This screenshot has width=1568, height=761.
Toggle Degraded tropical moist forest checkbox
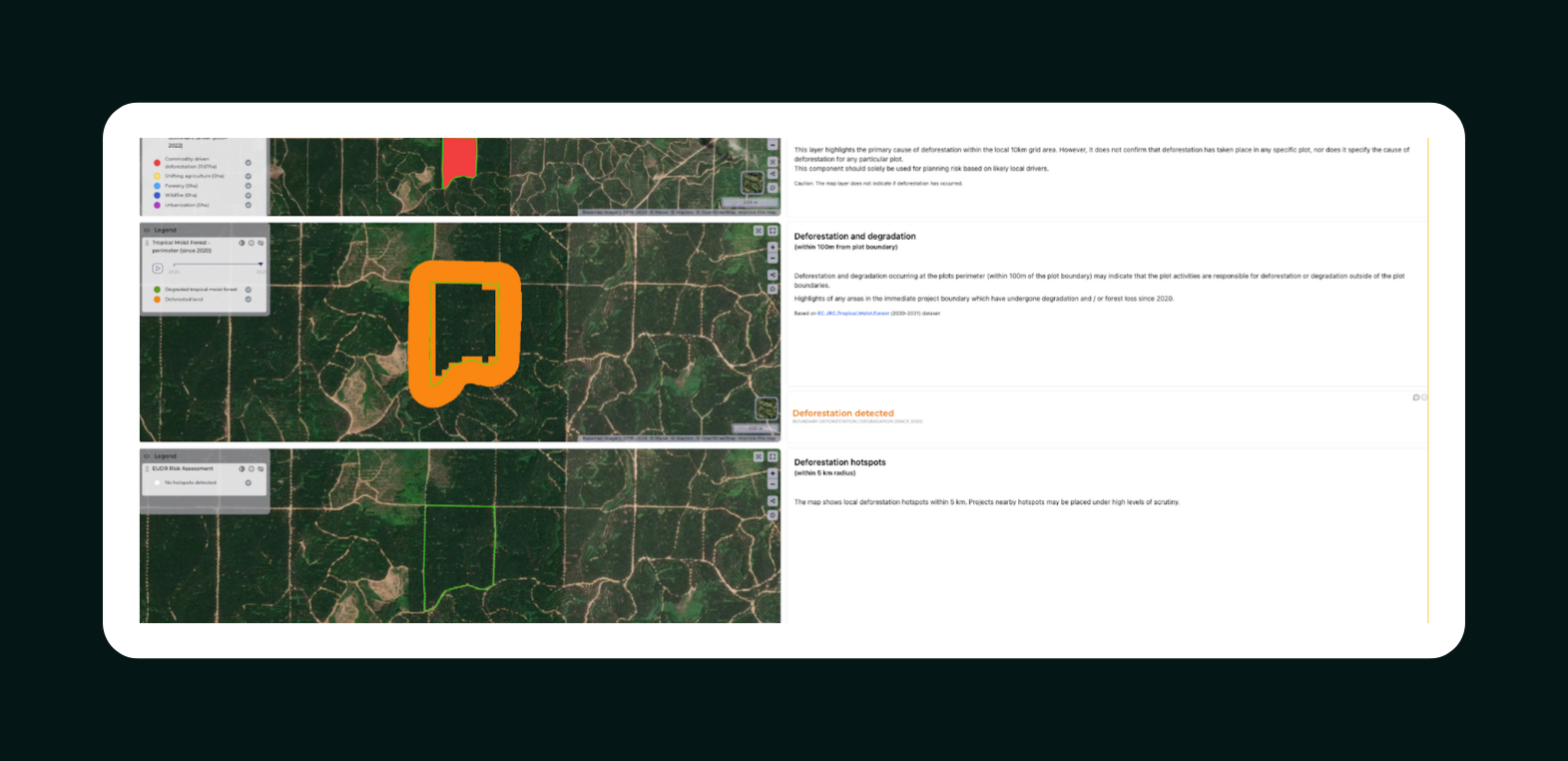[249, 290]
